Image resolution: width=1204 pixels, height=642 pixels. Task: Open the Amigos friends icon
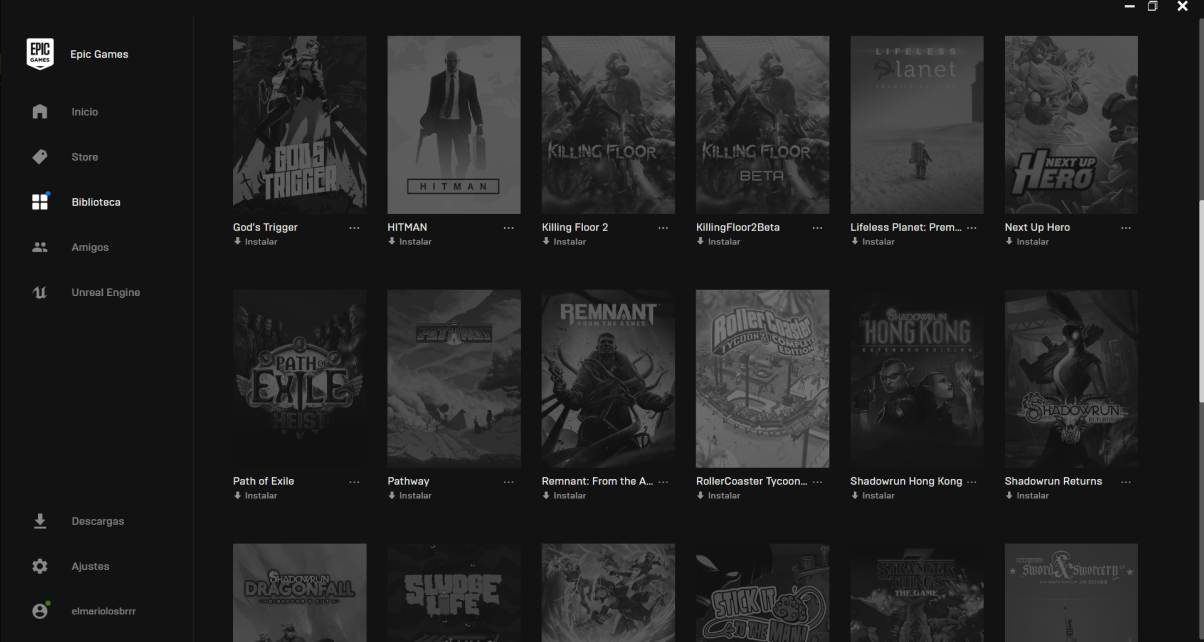[x=40, y=247]
